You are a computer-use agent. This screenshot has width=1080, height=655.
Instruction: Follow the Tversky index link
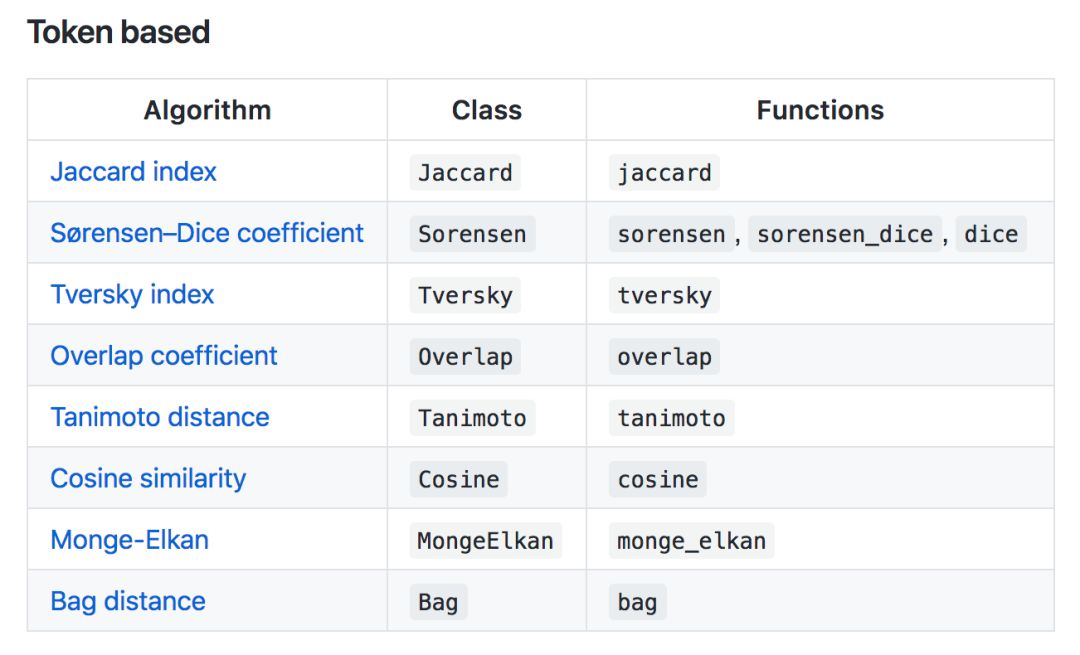(132, 295)
